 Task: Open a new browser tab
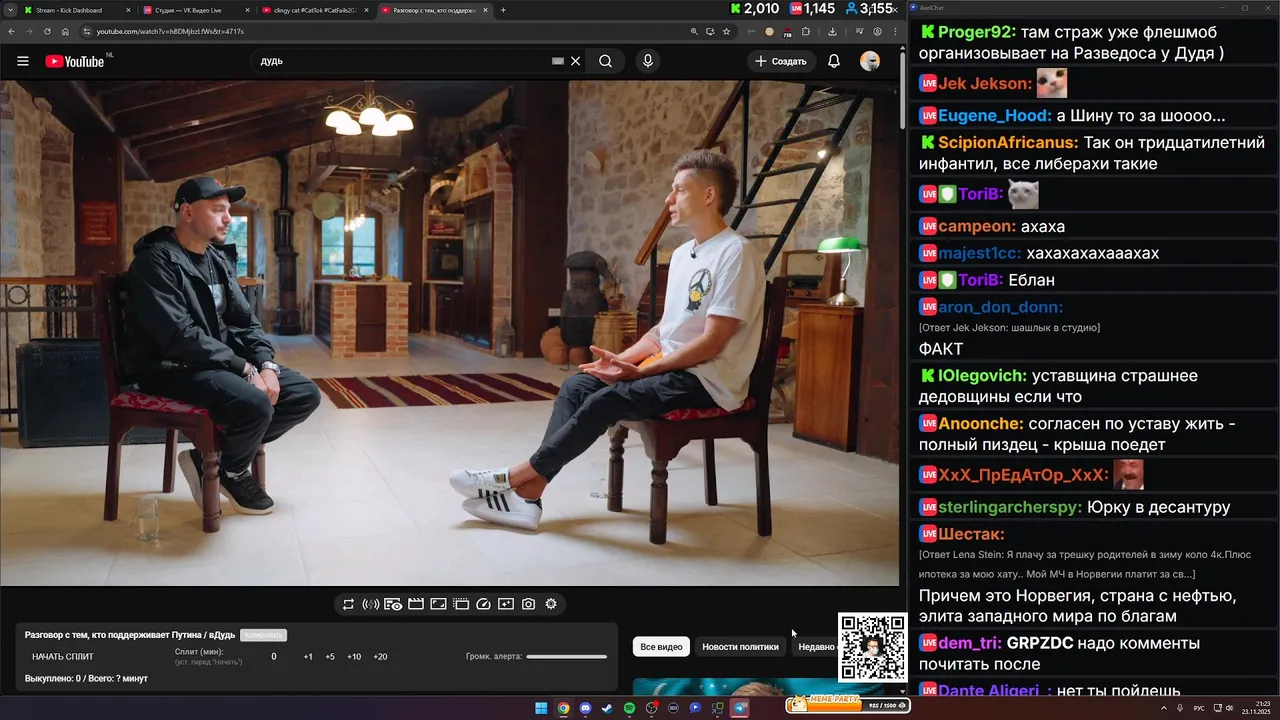coord(503,10)
